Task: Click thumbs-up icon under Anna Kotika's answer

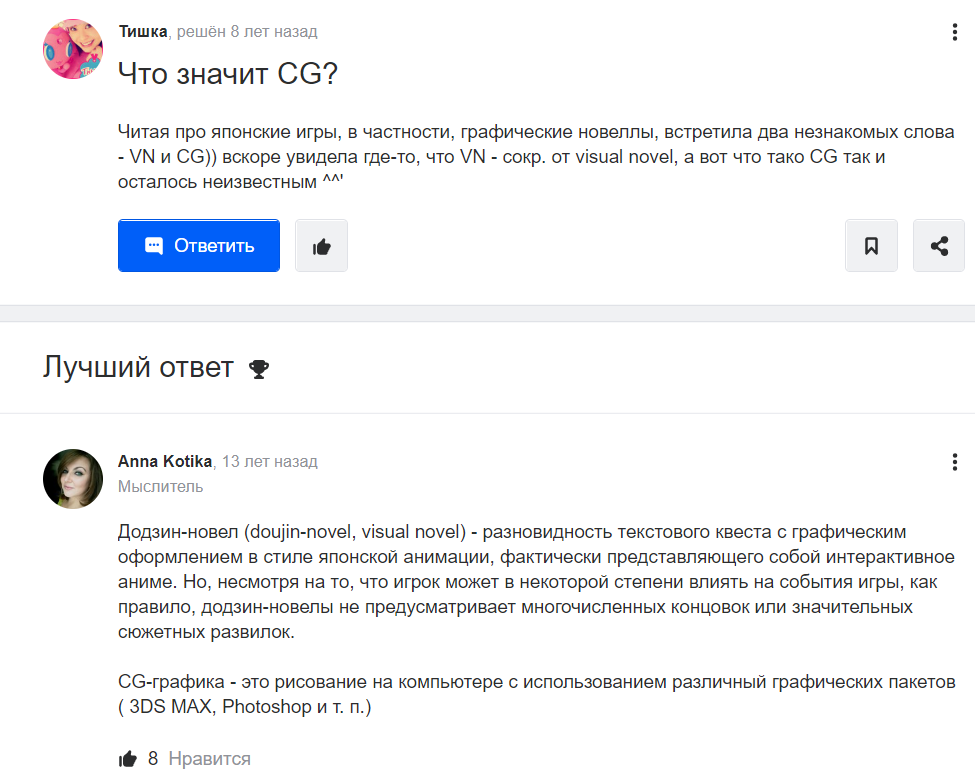Action: [x=127, y=759]
